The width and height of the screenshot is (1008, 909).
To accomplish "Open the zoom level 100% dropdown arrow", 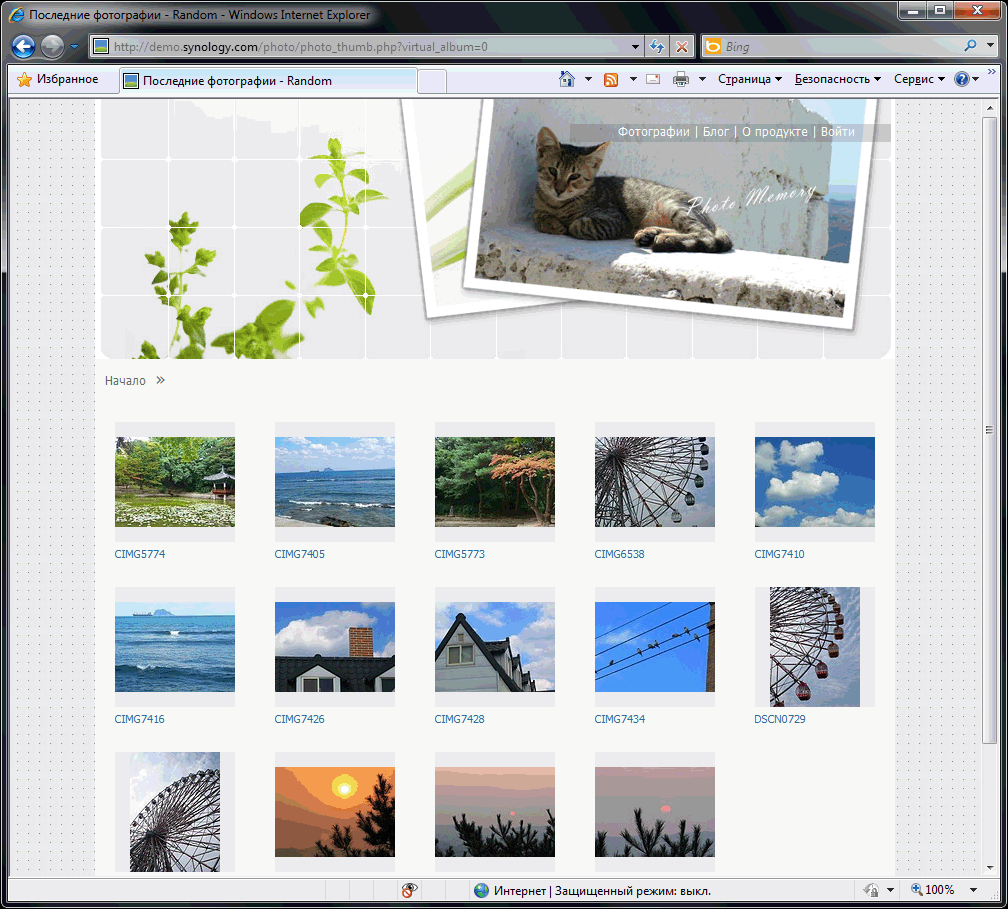I will (x=973, y=890).
